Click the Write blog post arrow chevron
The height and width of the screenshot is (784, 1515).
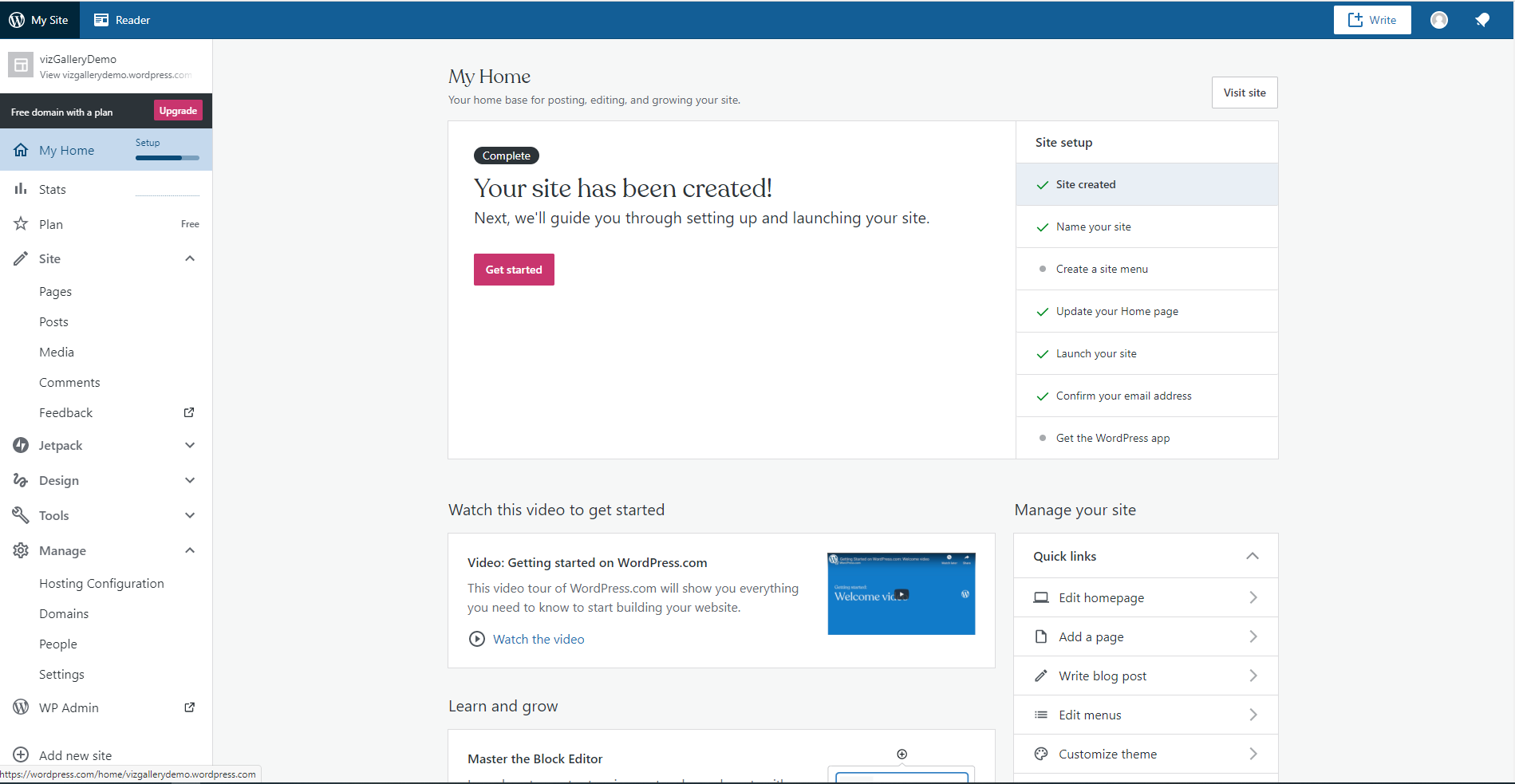[1253, 676]
